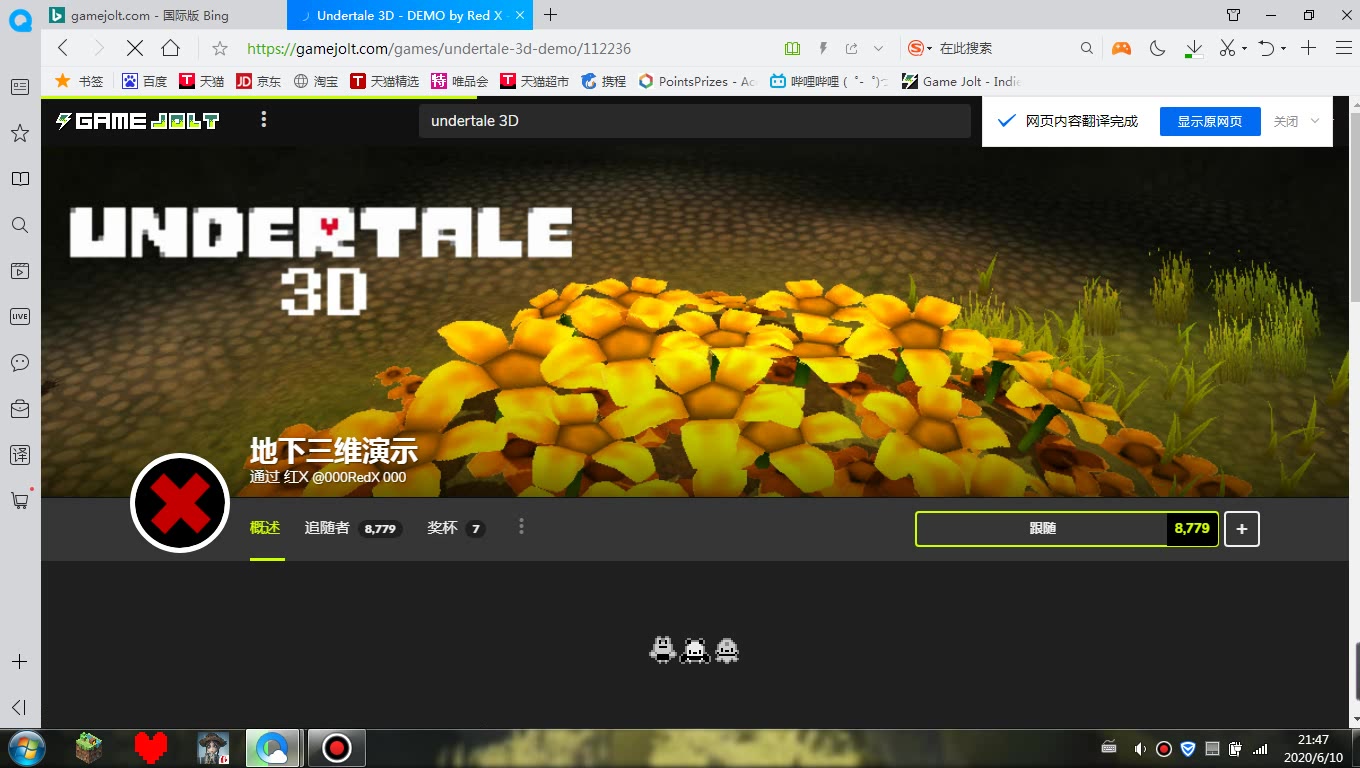The width and height of the screenshot is (1360, 768).
Task: Click the plus icon in browser toolbar
Action: click(1308, 48)
